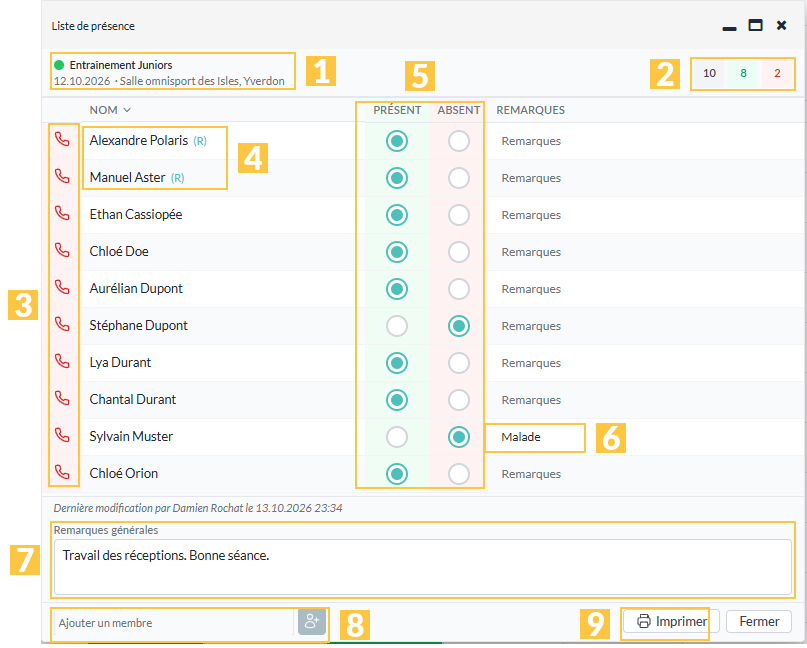Click the total count badge showing 10

(x=709, y=74)
